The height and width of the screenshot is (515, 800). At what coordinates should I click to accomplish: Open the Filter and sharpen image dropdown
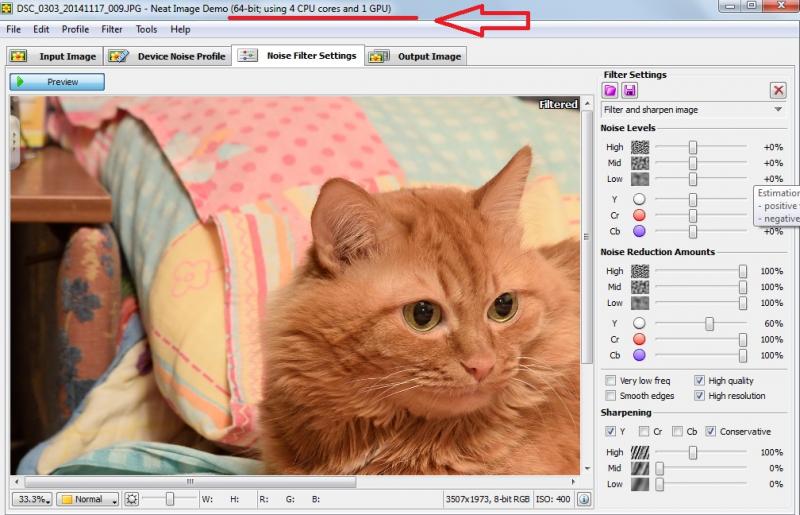693,110
